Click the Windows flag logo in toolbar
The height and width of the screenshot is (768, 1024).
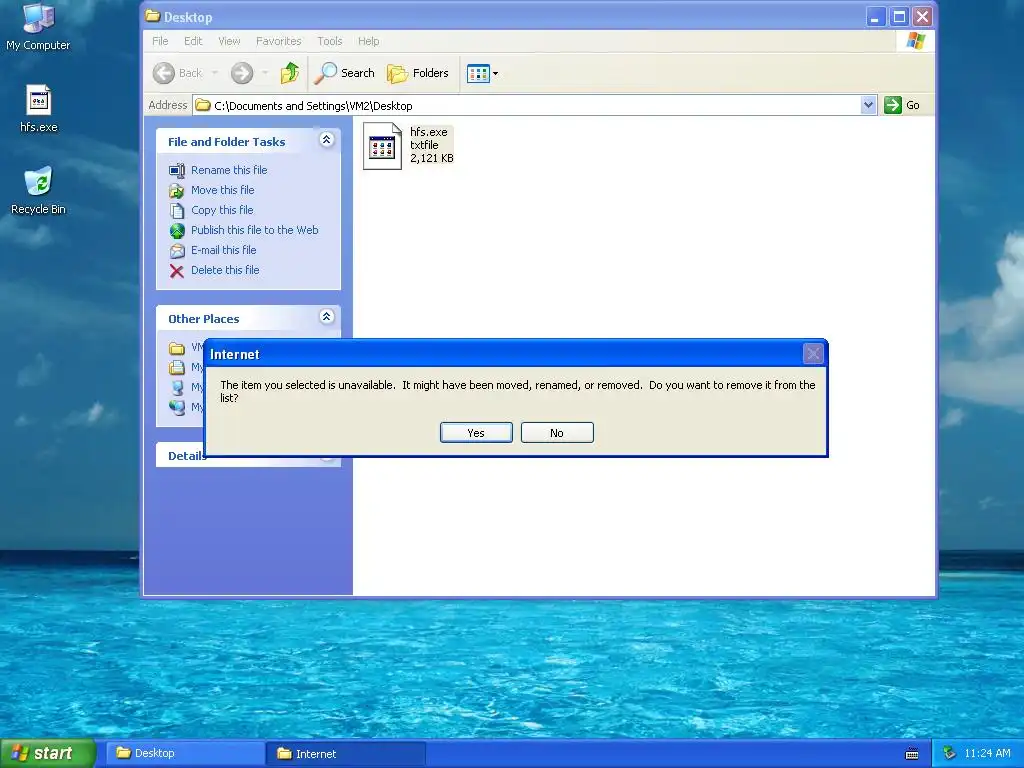point(916,41)
